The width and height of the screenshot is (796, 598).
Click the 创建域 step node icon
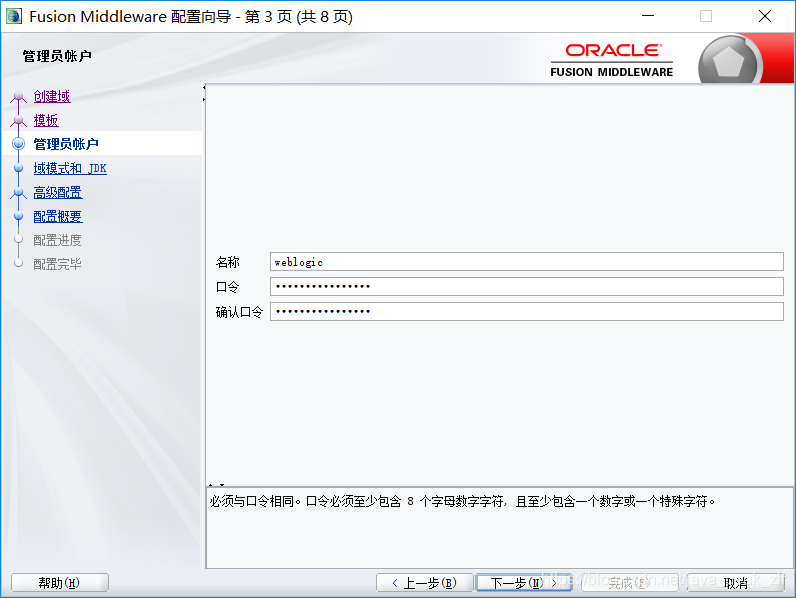(x=18, y=96)
